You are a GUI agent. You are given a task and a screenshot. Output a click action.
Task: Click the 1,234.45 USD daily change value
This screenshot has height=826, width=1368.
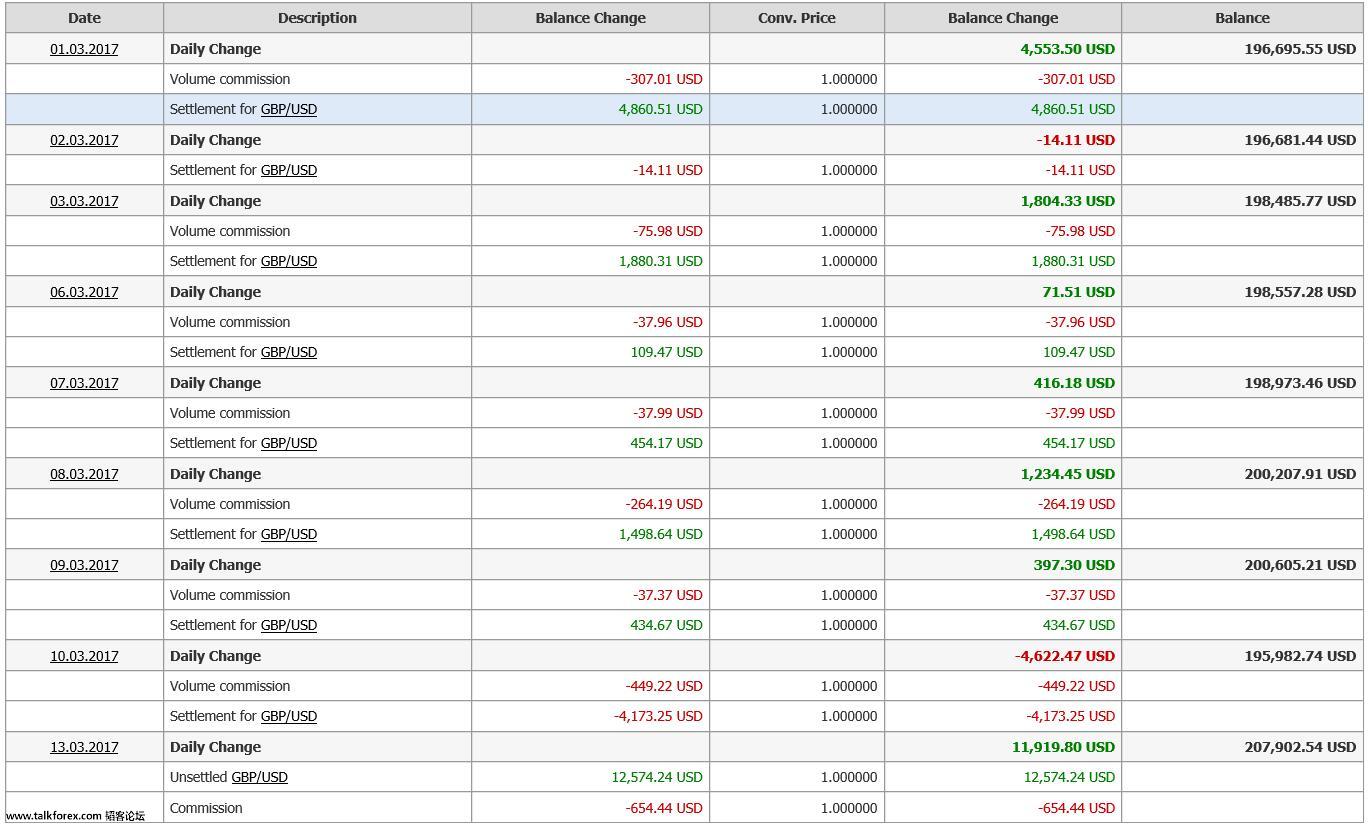(1067, 474)
